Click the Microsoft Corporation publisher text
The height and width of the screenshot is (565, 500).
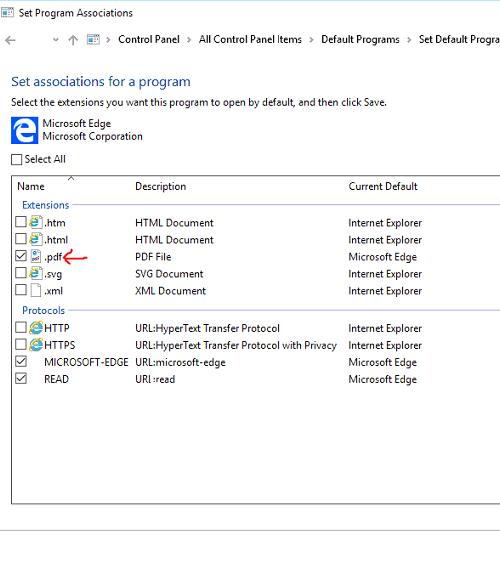(x=92, y=136)
